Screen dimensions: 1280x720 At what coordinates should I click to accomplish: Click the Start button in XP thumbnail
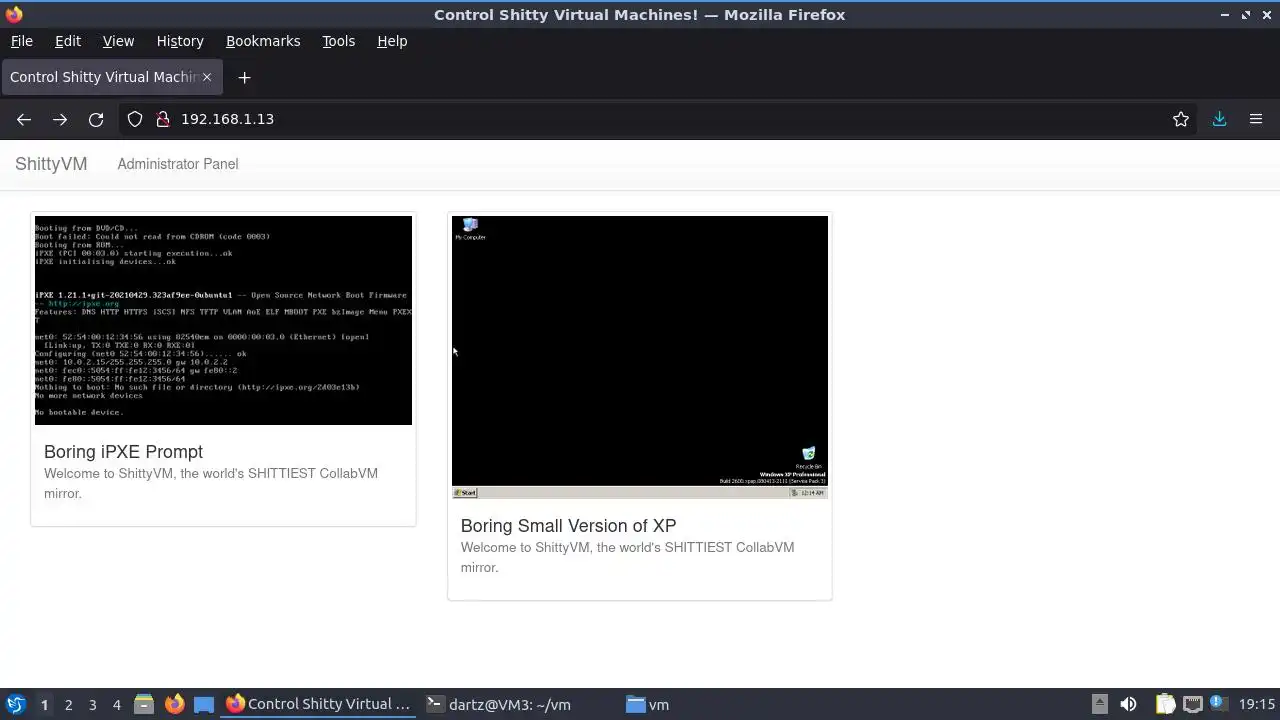tap(465, 493)
